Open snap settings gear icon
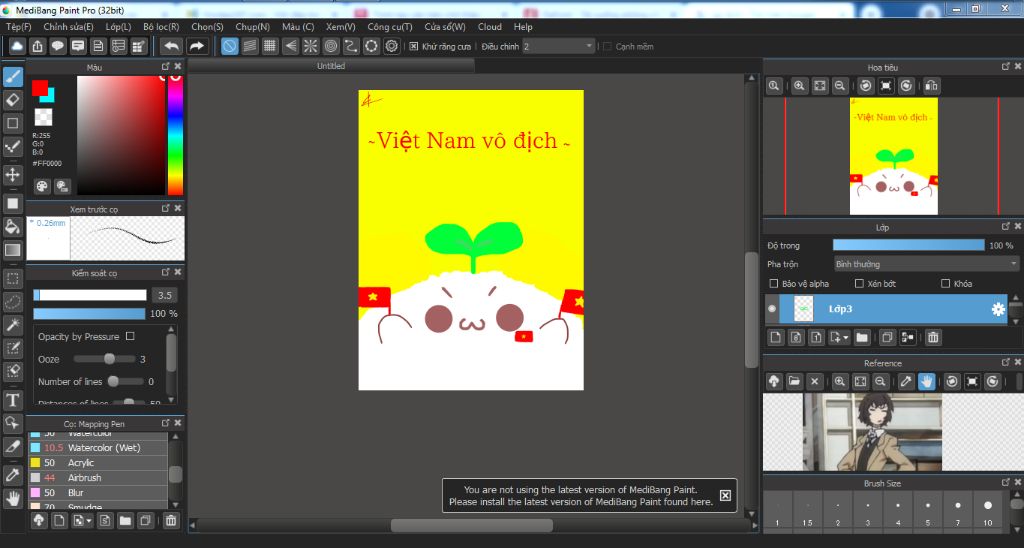The width and height of the screenshot is (1024, 548). coord(391,46)
